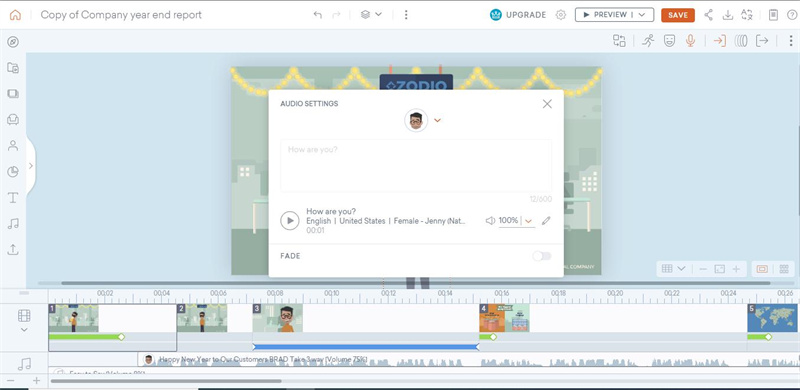This screenshot has height=390, width=800.
Task: Open the swap/replace item tool
Action: pos(619,41)
